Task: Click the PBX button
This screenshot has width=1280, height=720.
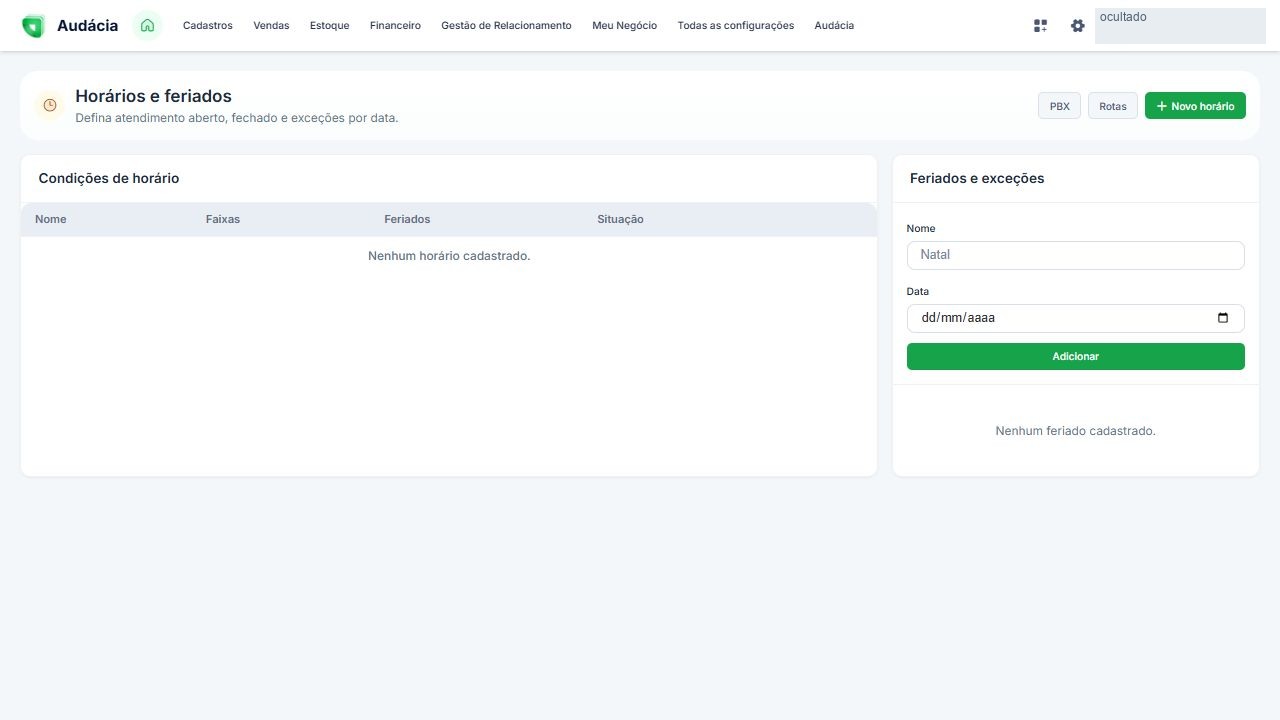Action: coord(1059,106)
